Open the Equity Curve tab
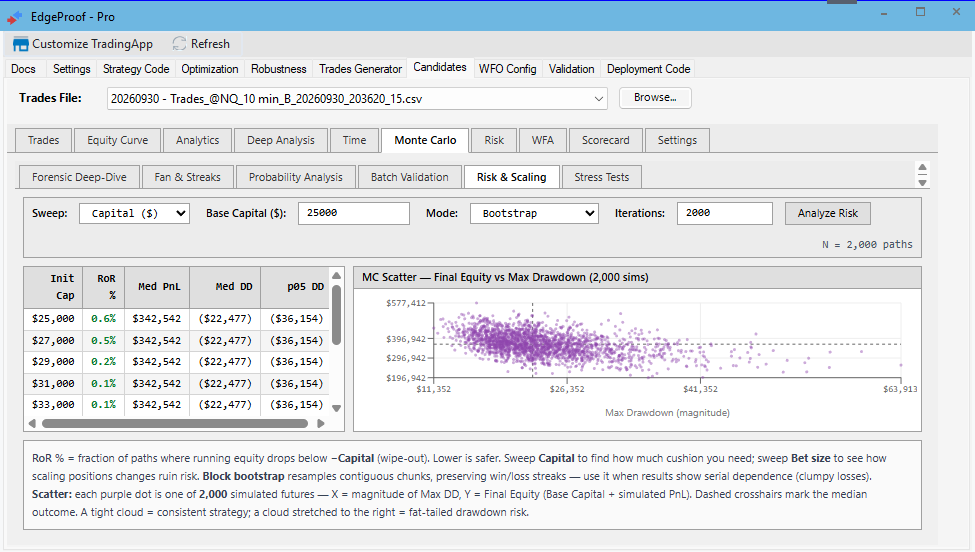Image resolution: width=975 pixels, height=552 pixels. (118, 140)
